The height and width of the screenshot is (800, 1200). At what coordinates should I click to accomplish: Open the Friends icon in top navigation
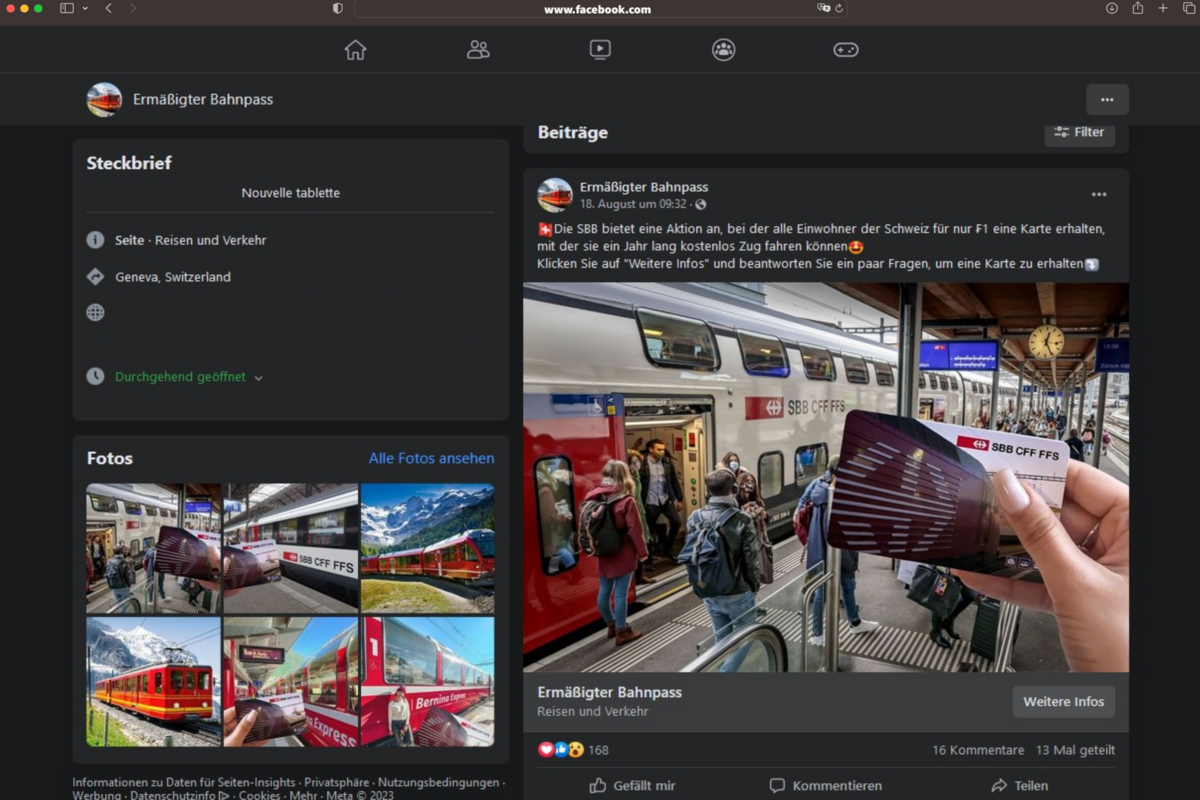click(478, 50)
